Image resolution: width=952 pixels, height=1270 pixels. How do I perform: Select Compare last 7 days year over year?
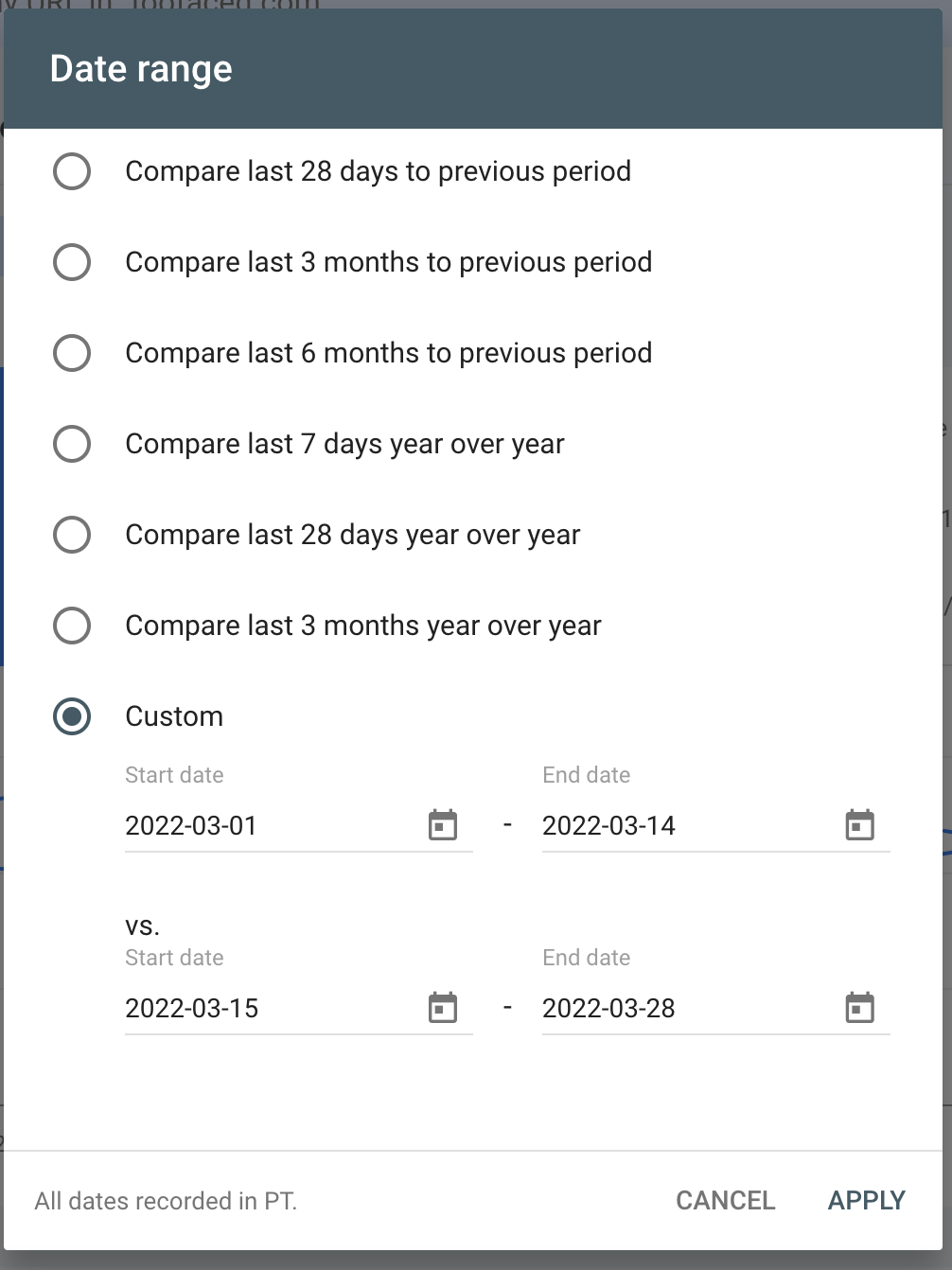pos(72,444)
